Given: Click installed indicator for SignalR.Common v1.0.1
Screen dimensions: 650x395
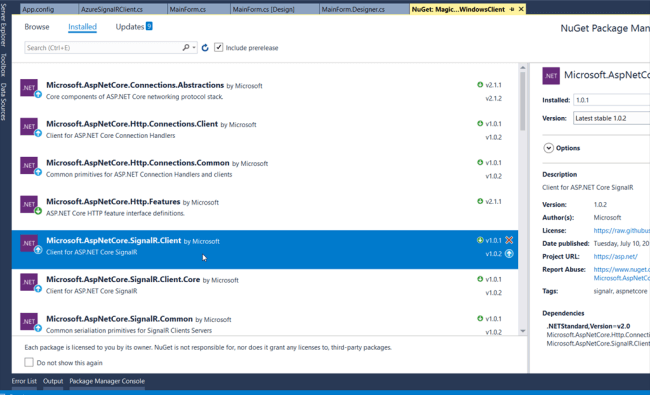Looking at the screenshot, I should point(480,318).
